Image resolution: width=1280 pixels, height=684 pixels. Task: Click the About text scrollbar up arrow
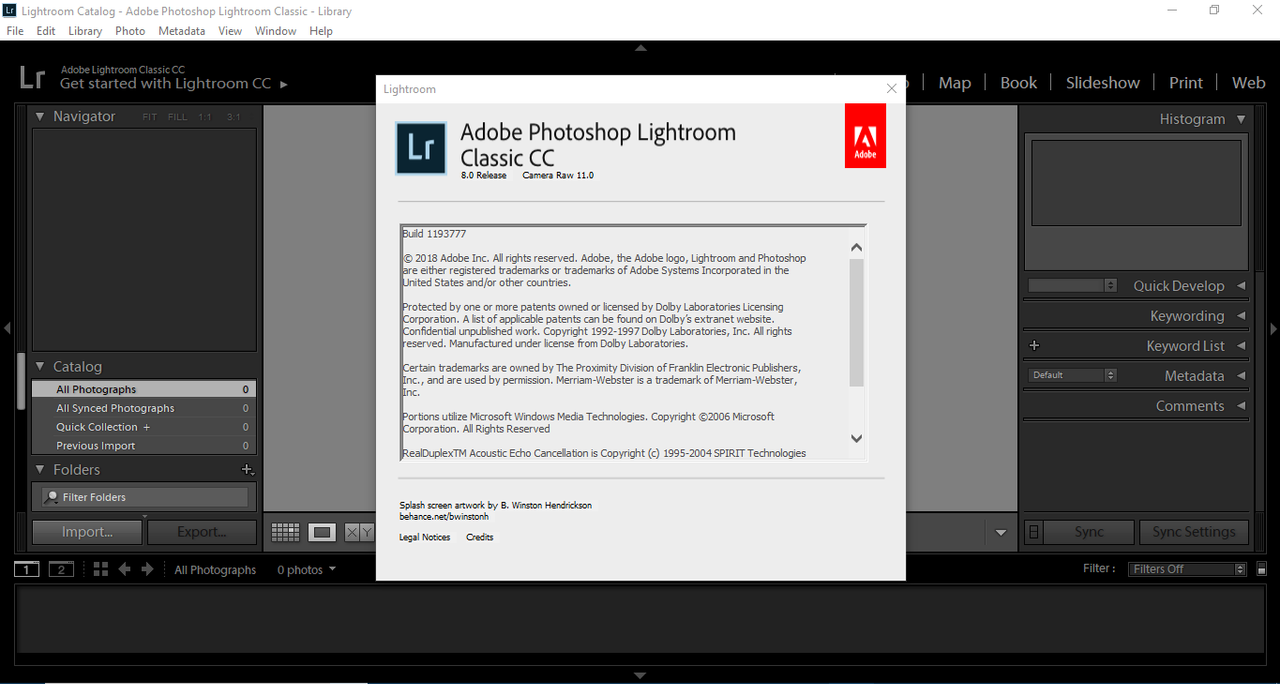coord(856,247)
